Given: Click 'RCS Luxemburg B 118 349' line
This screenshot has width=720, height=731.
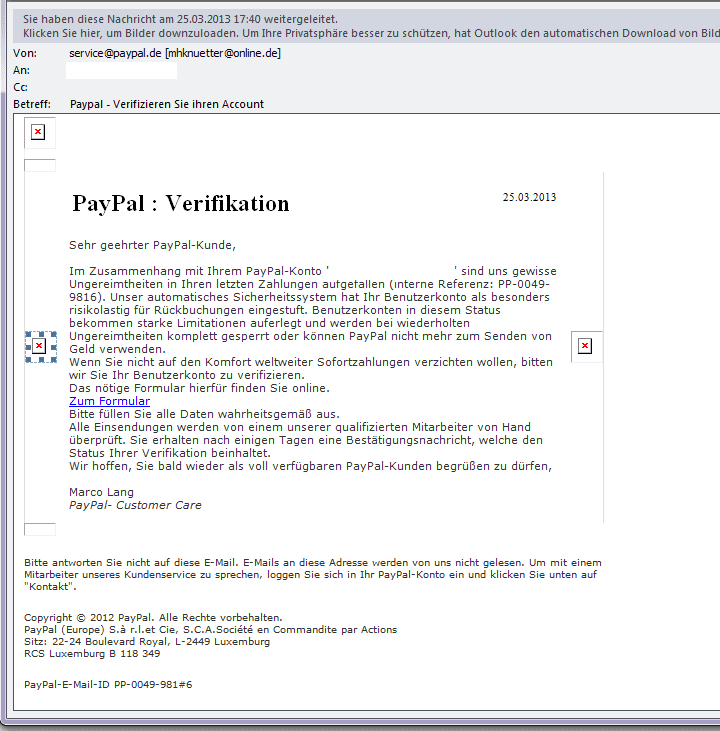Looking at the screenshot, I should point(92,654).
